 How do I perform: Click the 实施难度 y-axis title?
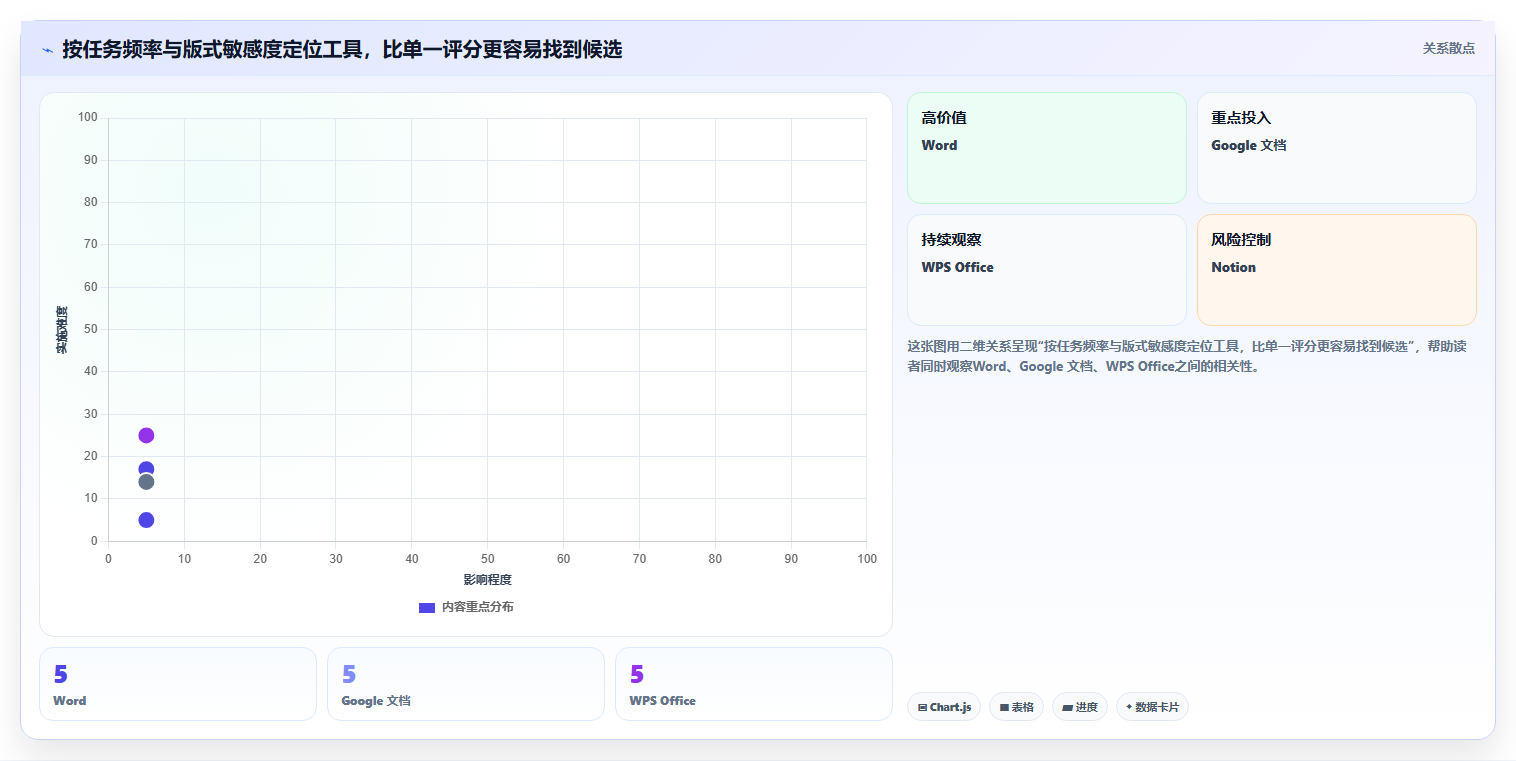click(x=62, y=330)
